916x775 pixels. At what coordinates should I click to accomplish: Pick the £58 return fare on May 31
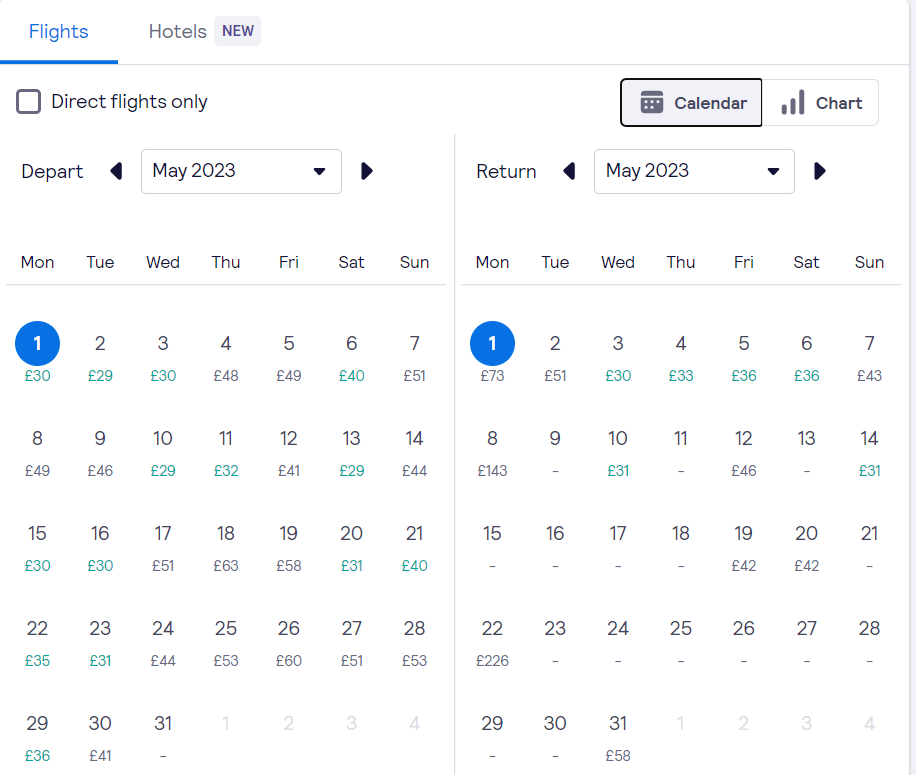coord(617,737)
